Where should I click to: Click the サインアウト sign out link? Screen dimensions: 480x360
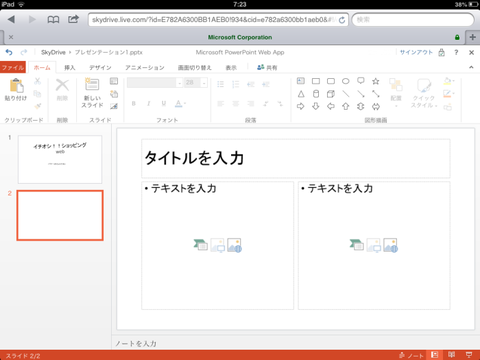point(416,52)
